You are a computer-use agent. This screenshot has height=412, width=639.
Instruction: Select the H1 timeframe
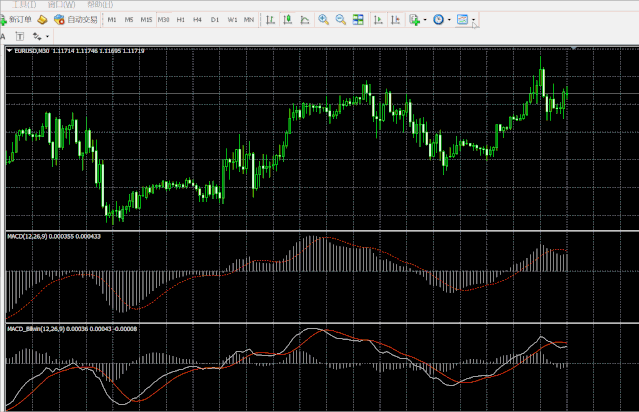[x=180, y=19]
